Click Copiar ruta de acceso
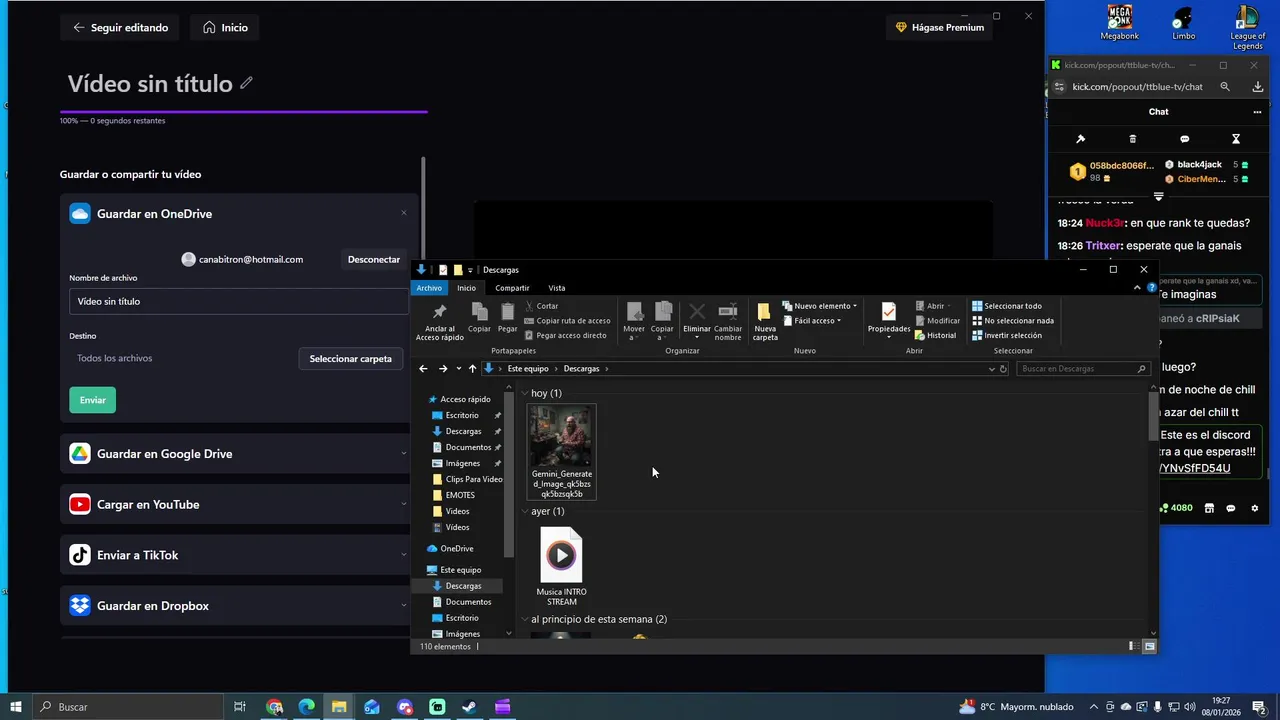This screenshot has height=720, width=1280. 567,321
